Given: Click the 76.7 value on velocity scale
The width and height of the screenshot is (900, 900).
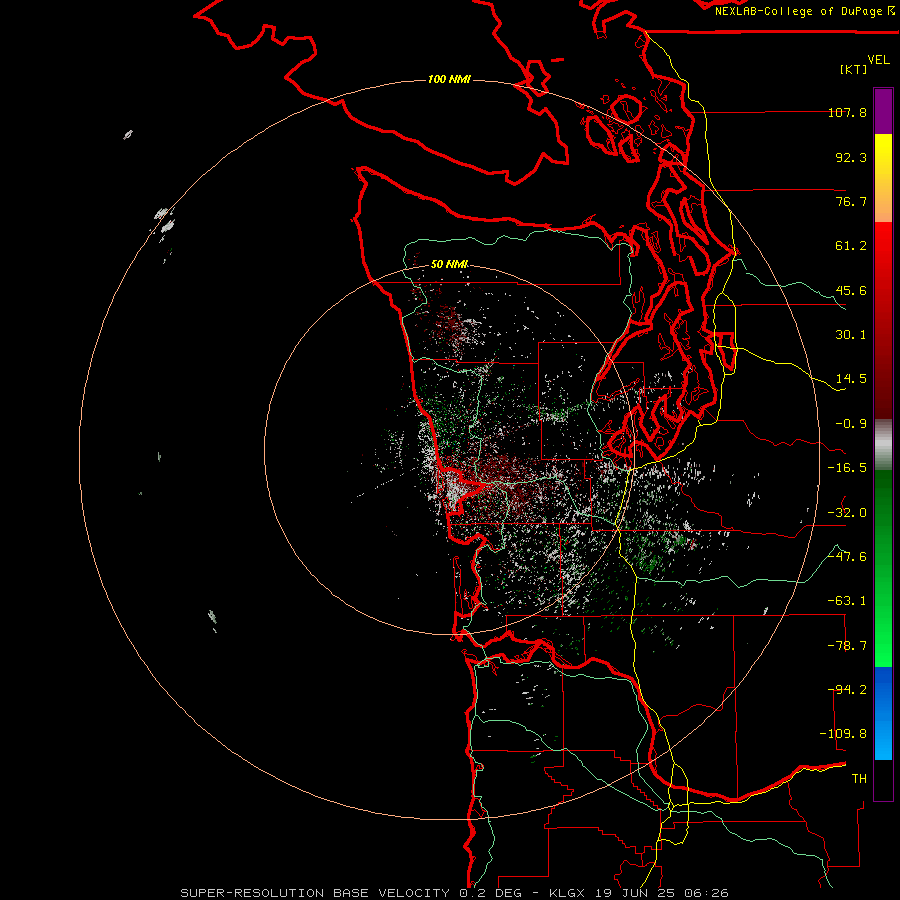Looking at the screenshot, I should tap(851, 201).
